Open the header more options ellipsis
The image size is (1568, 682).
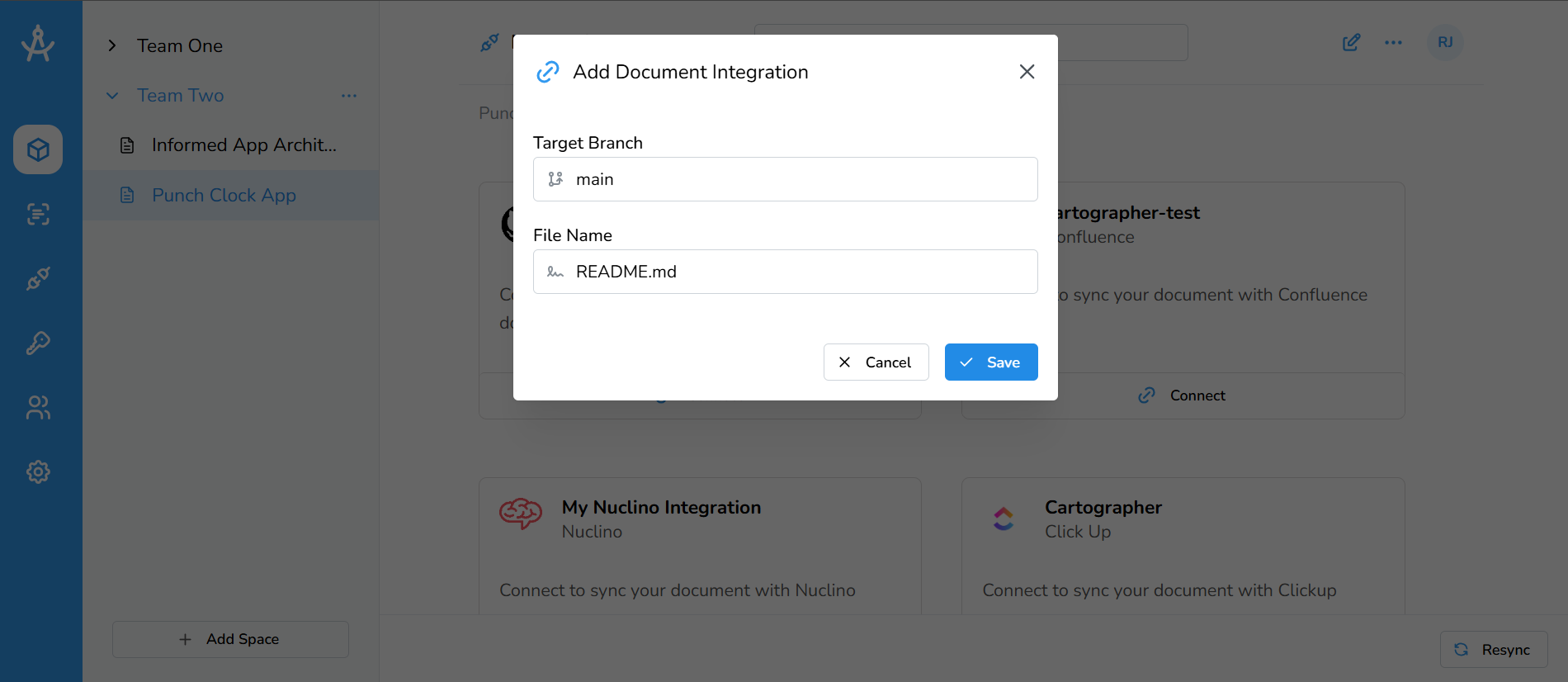[1394, 42]
